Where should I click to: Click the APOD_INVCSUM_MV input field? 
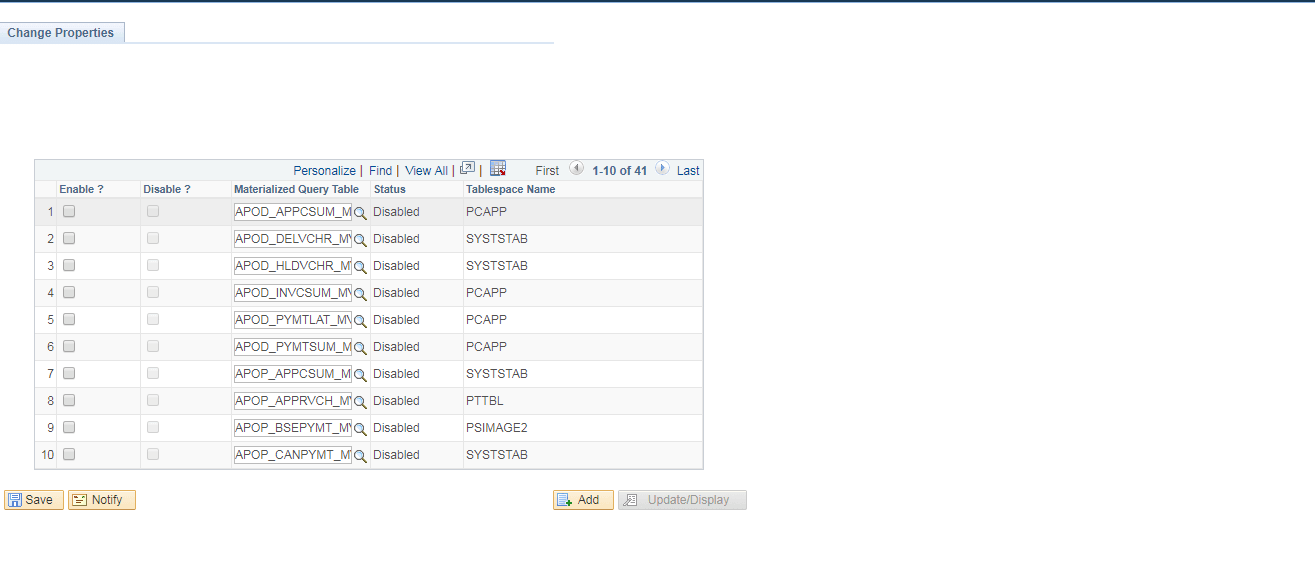point(293,293)
